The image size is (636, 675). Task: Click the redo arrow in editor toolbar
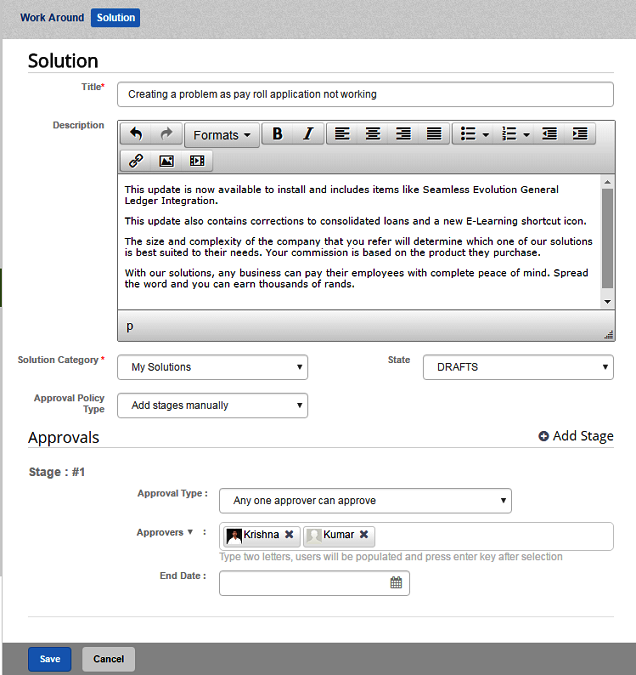[166, 134]
